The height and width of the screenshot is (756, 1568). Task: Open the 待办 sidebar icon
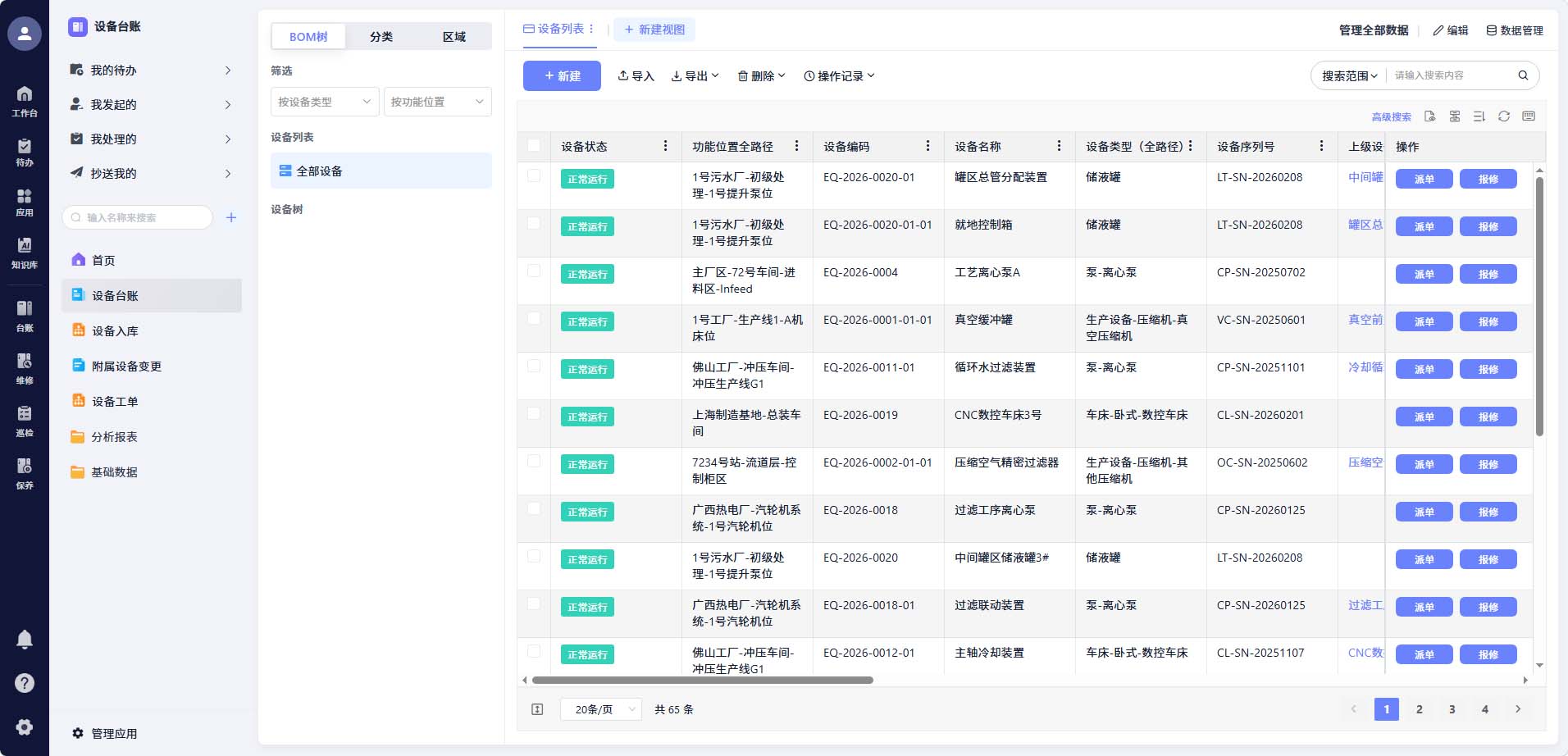[25, 153]
